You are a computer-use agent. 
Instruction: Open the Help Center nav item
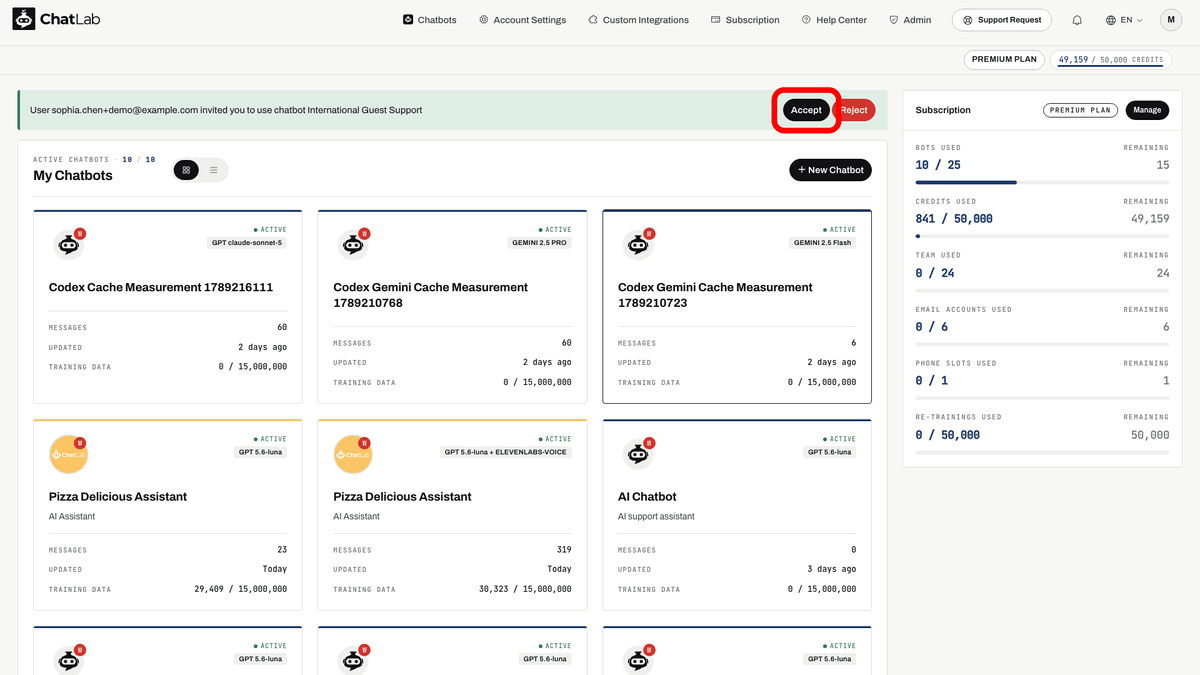[x=834, y=20]
